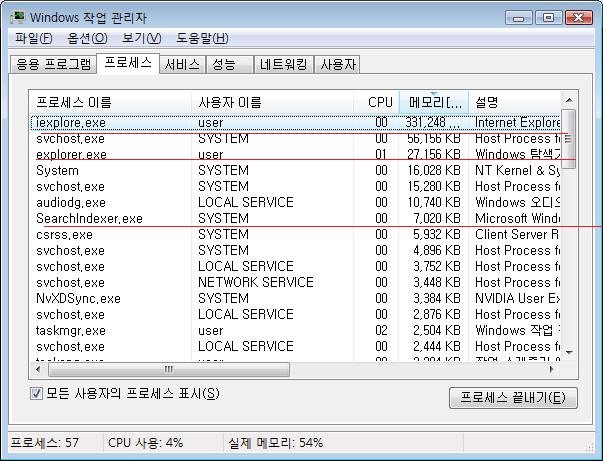The height and width of the screenshot is (462, 603).
Task: Check the 모든 사용자의 프로세스 표시 checkbox
Action: pyautogui.click(x=37, y=394)
